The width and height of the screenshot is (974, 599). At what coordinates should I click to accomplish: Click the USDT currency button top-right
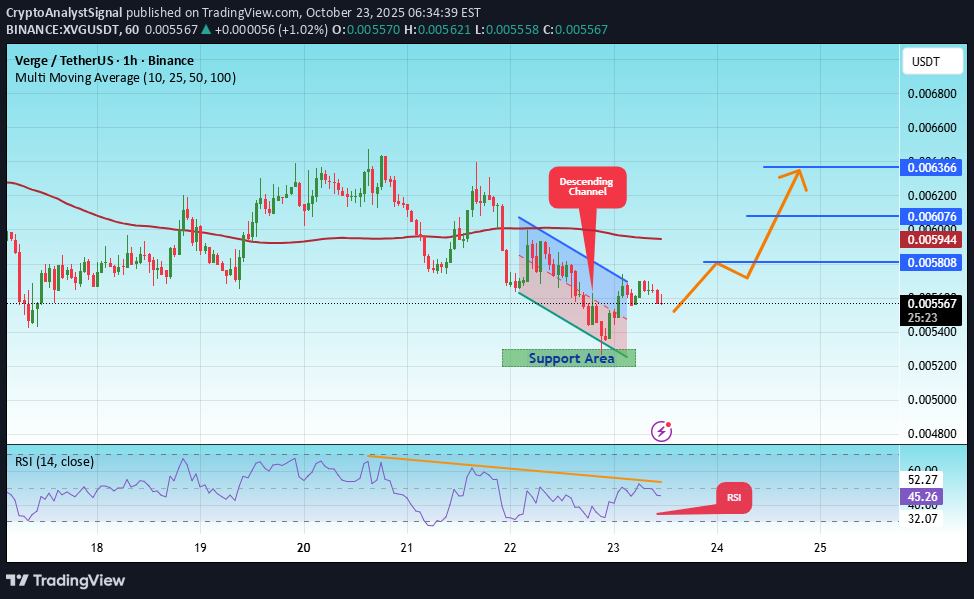click(932, 61)
